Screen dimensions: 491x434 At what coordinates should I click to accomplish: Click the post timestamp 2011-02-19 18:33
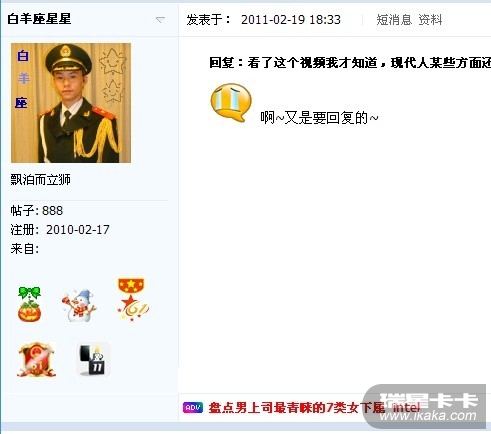tap(291, 20)
